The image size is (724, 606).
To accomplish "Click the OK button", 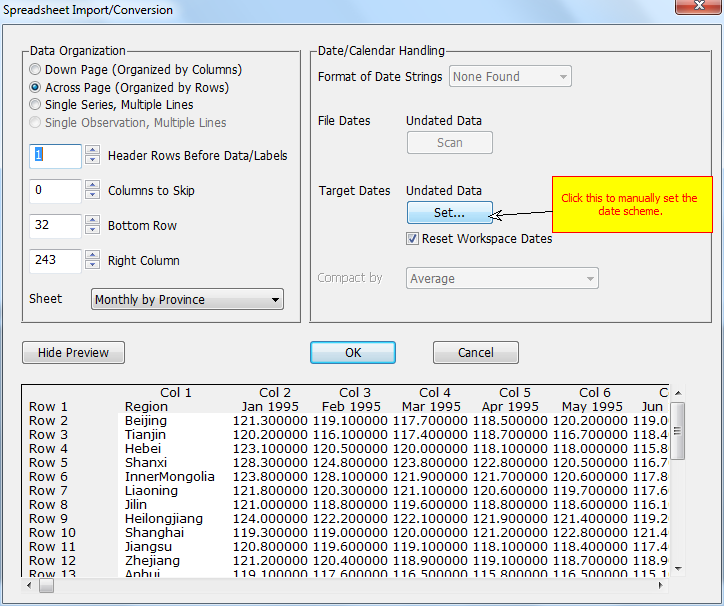I will coord(352,352).
